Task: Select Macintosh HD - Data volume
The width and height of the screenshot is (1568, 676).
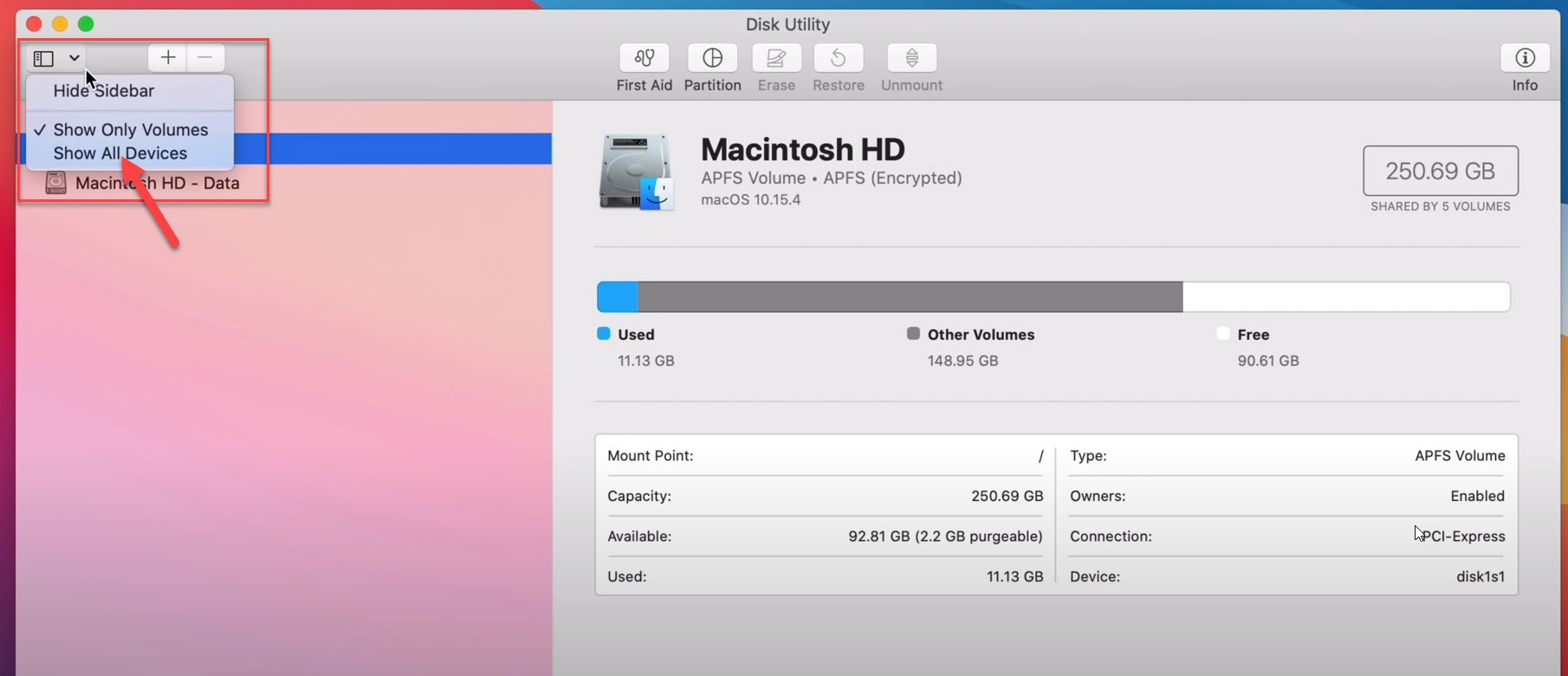Action: 157,183
